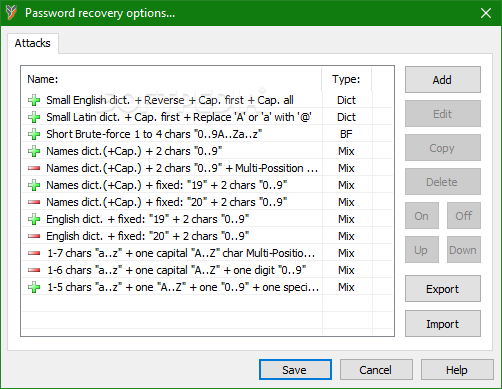This screenshot has width=502, height=389.
Task: Move attack Up with Up button
Action: 422,250
